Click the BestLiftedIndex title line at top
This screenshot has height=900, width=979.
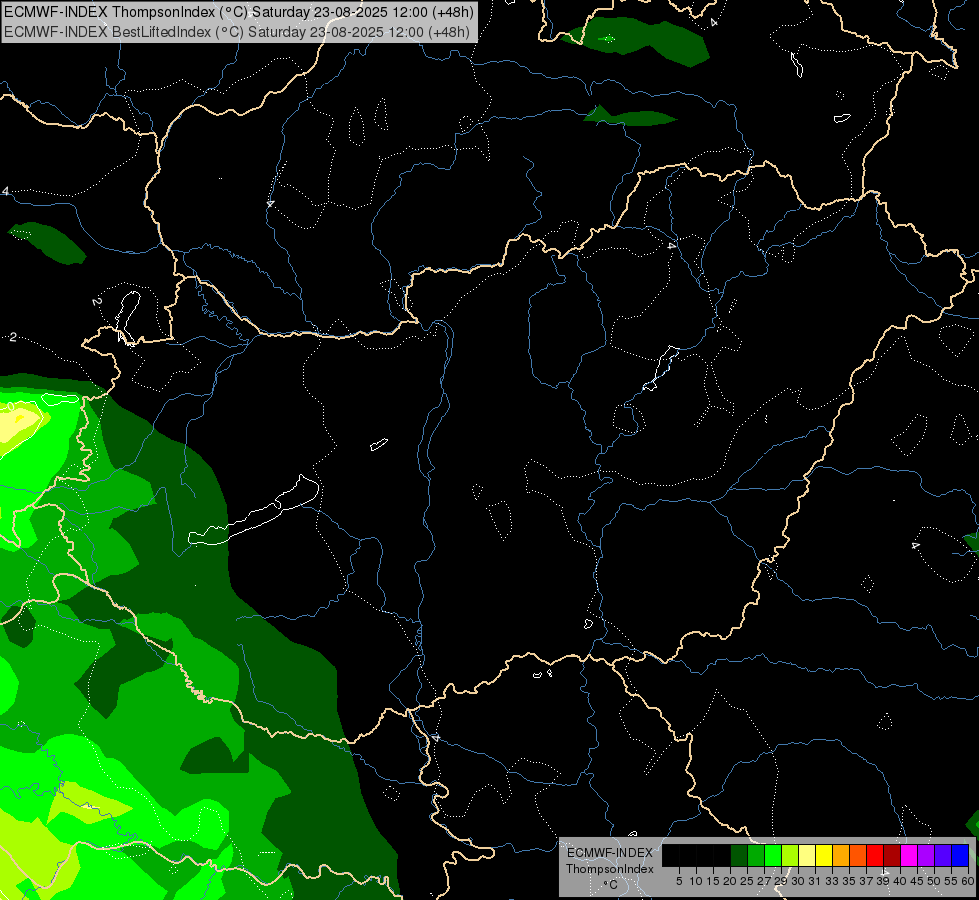pos(237,31)
